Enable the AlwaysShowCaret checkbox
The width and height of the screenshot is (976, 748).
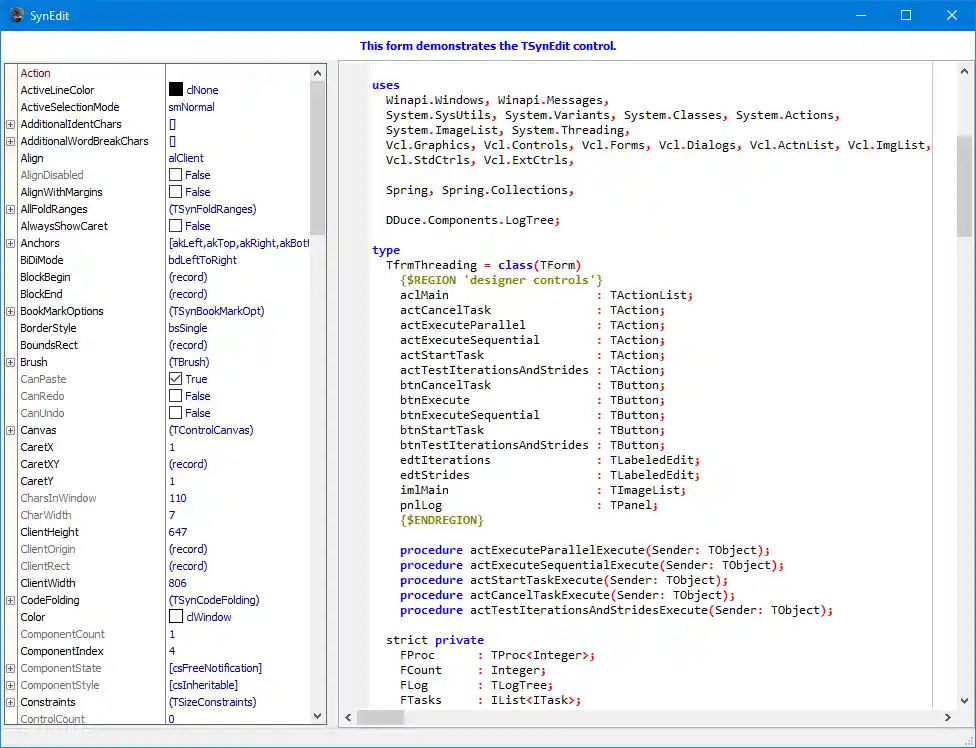pyautogui.click(x=175, y=226)
